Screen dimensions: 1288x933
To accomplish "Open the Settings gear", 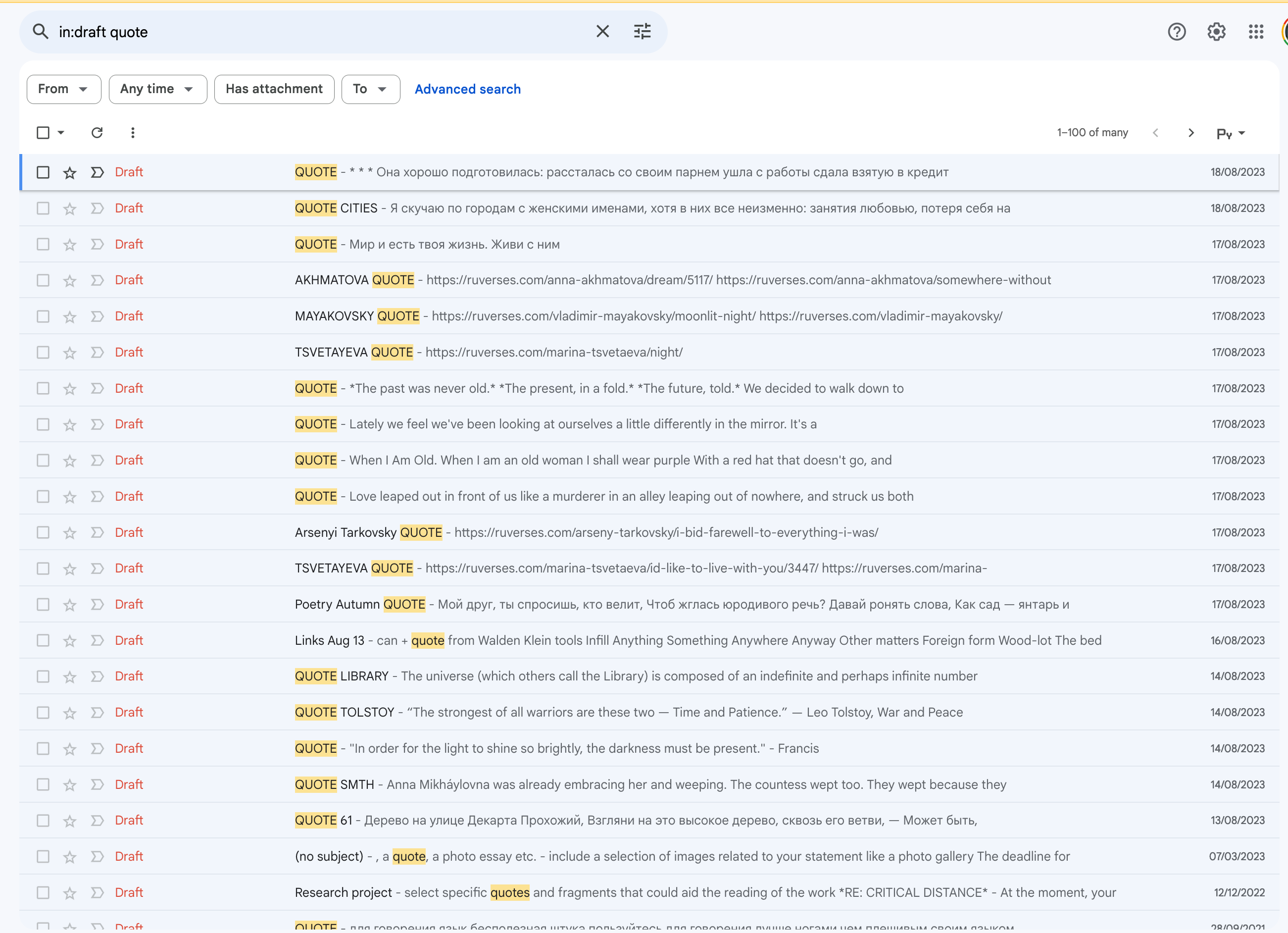I will pos(1216,31).
